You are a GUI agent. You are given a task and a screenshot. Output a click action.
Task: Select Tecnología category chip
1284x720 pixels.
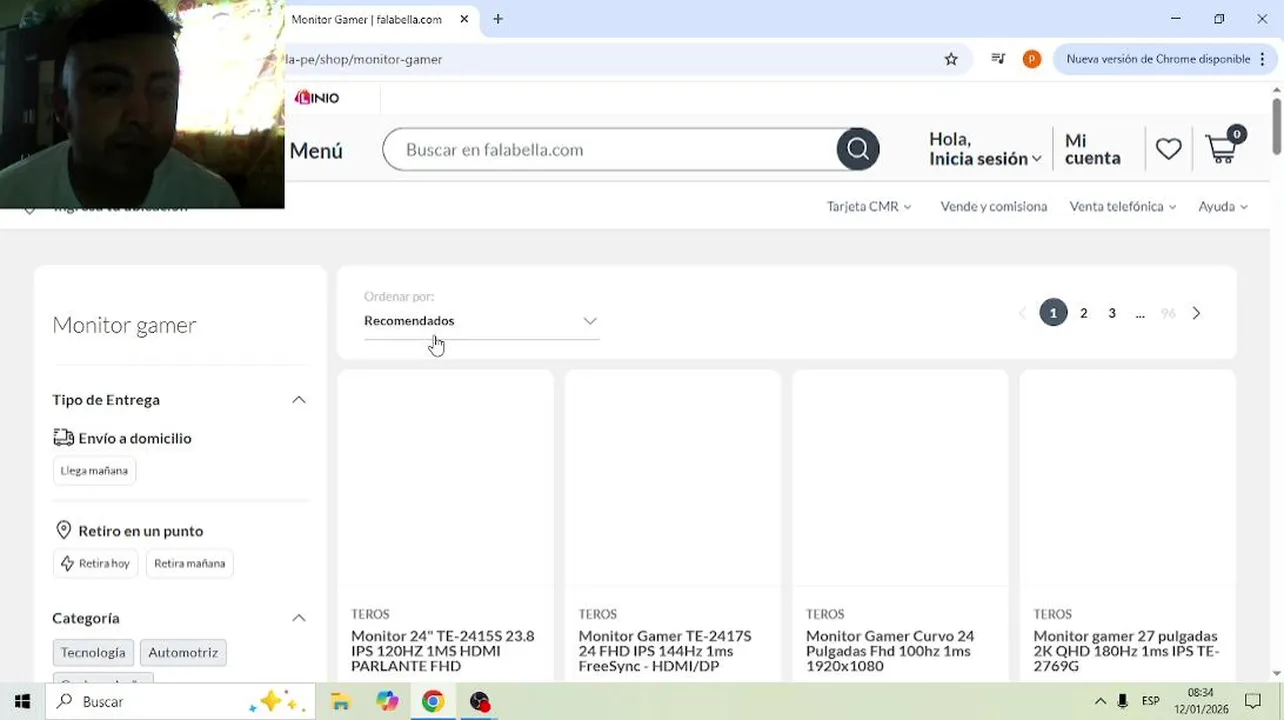pyautogui.click(x=93, y=652)
